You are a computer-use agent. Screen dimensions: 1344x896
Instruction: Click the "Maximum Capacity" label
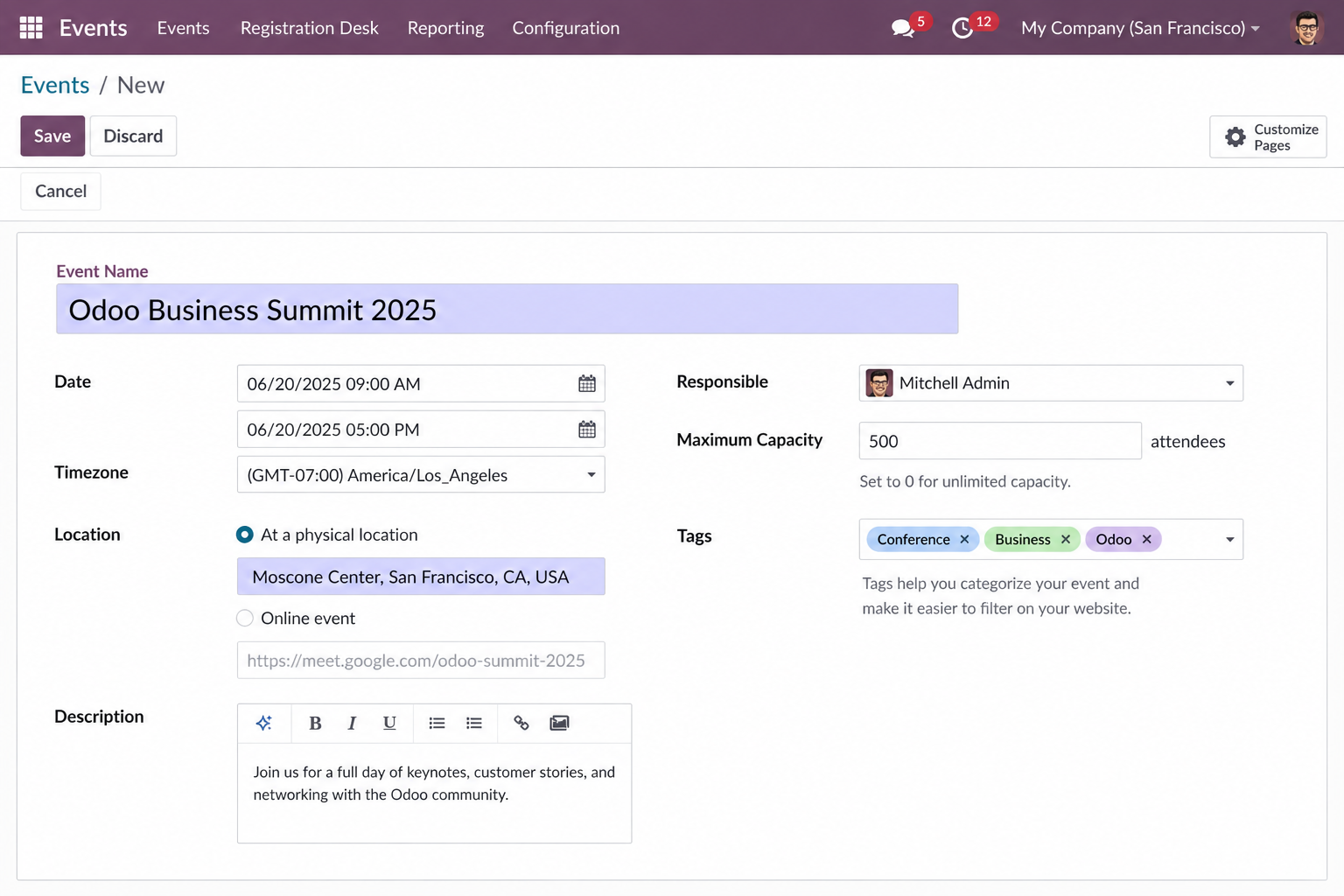click(749, 440)
